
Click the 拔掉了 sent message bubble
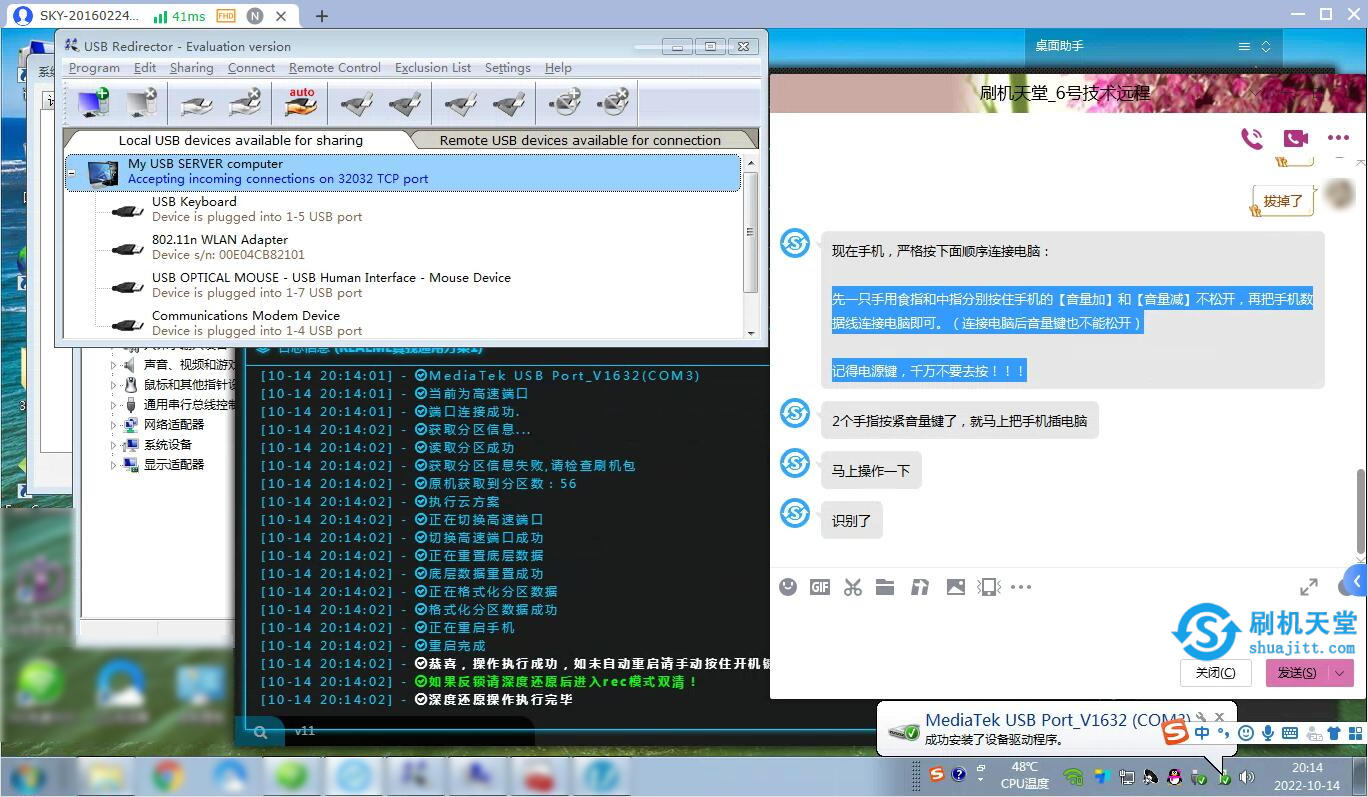point(1282,201)
